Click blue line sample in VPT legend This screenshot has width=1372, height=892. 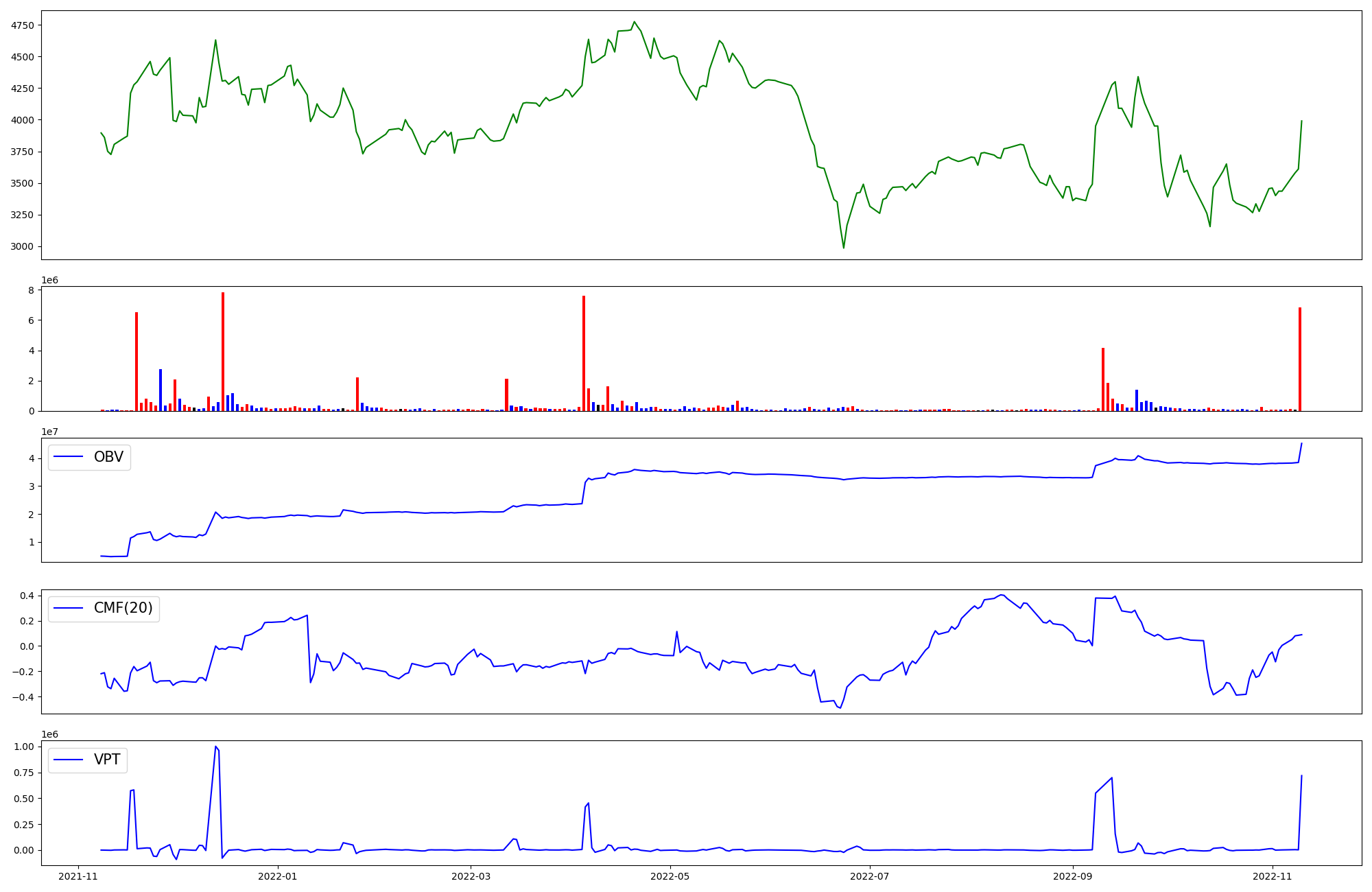(69, 759)
